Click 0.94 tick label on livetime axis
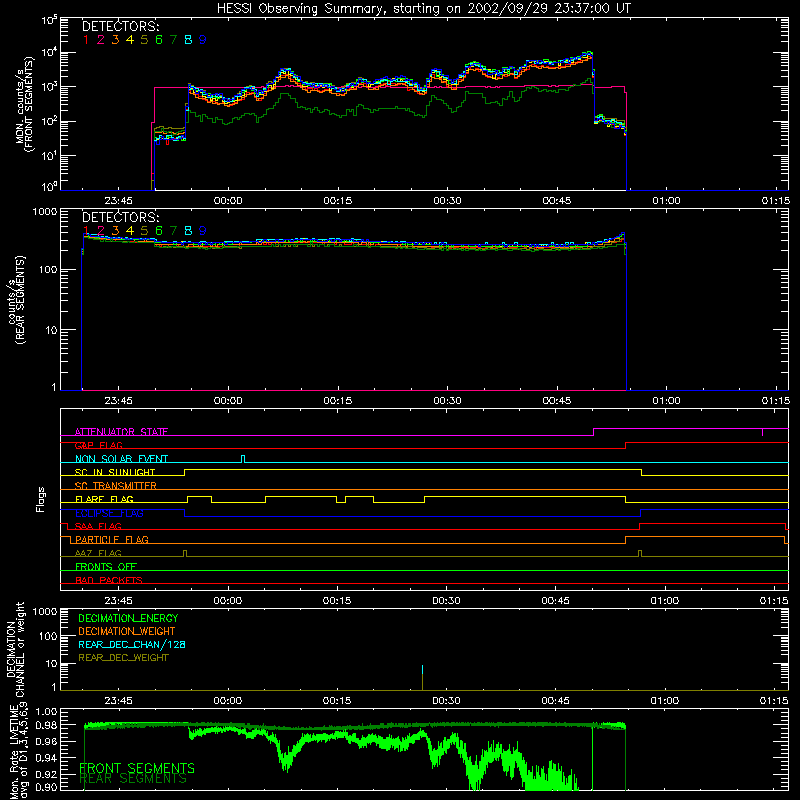The width and height of the screenshot is (800, 800). coord(47,758)
